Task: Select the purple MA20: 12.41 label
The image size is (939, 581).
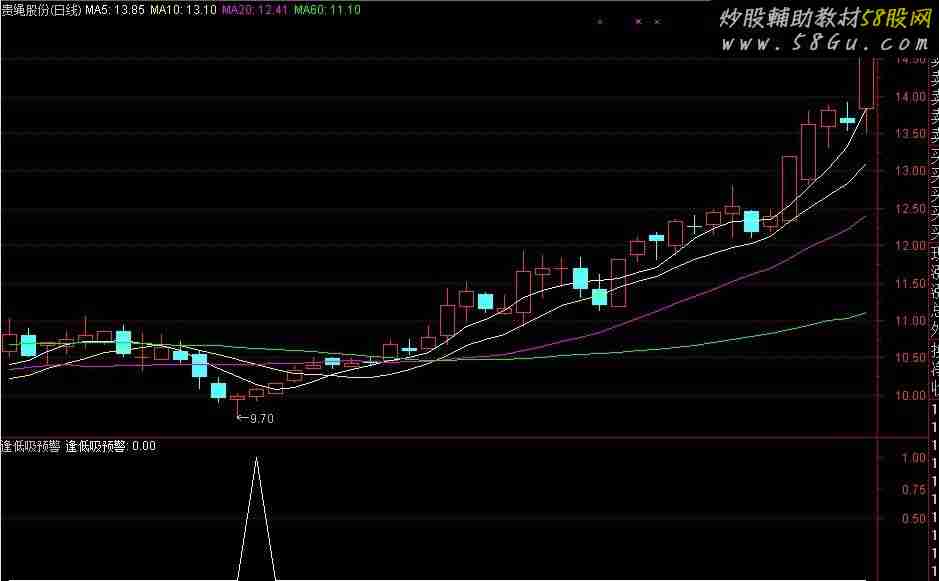Action: [255, 10]
